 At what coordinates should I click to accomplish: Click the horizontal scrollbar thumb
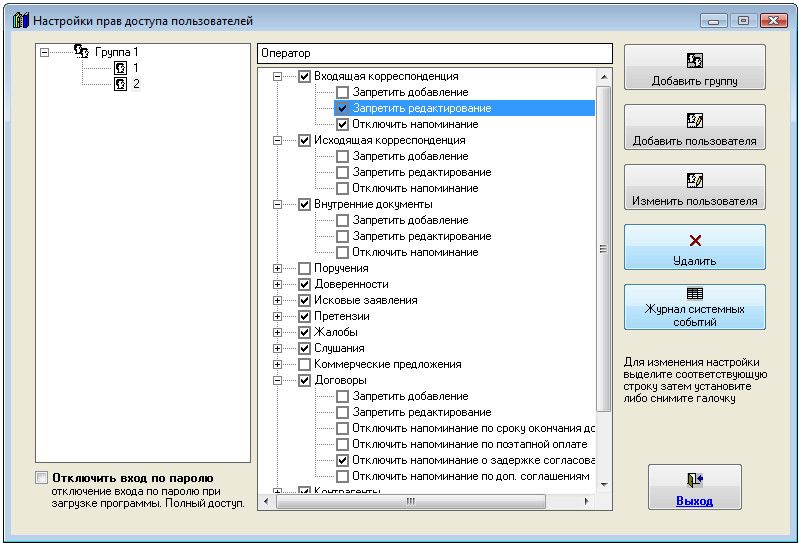pyautogui.click(x=411, y=501)
